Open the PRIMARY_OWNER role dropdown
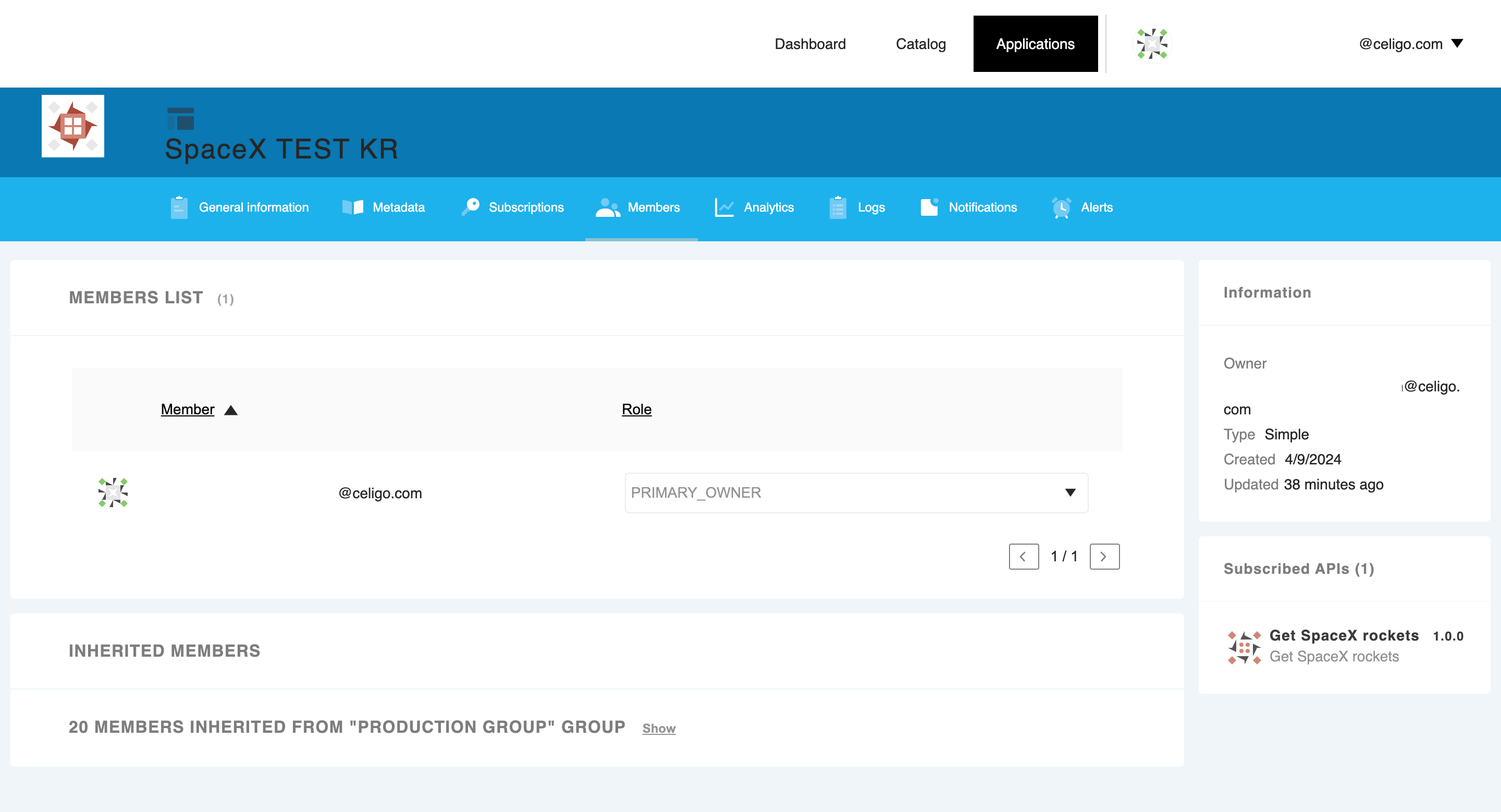The height and width of the screenshot is (812, 1501). (856, 493)
